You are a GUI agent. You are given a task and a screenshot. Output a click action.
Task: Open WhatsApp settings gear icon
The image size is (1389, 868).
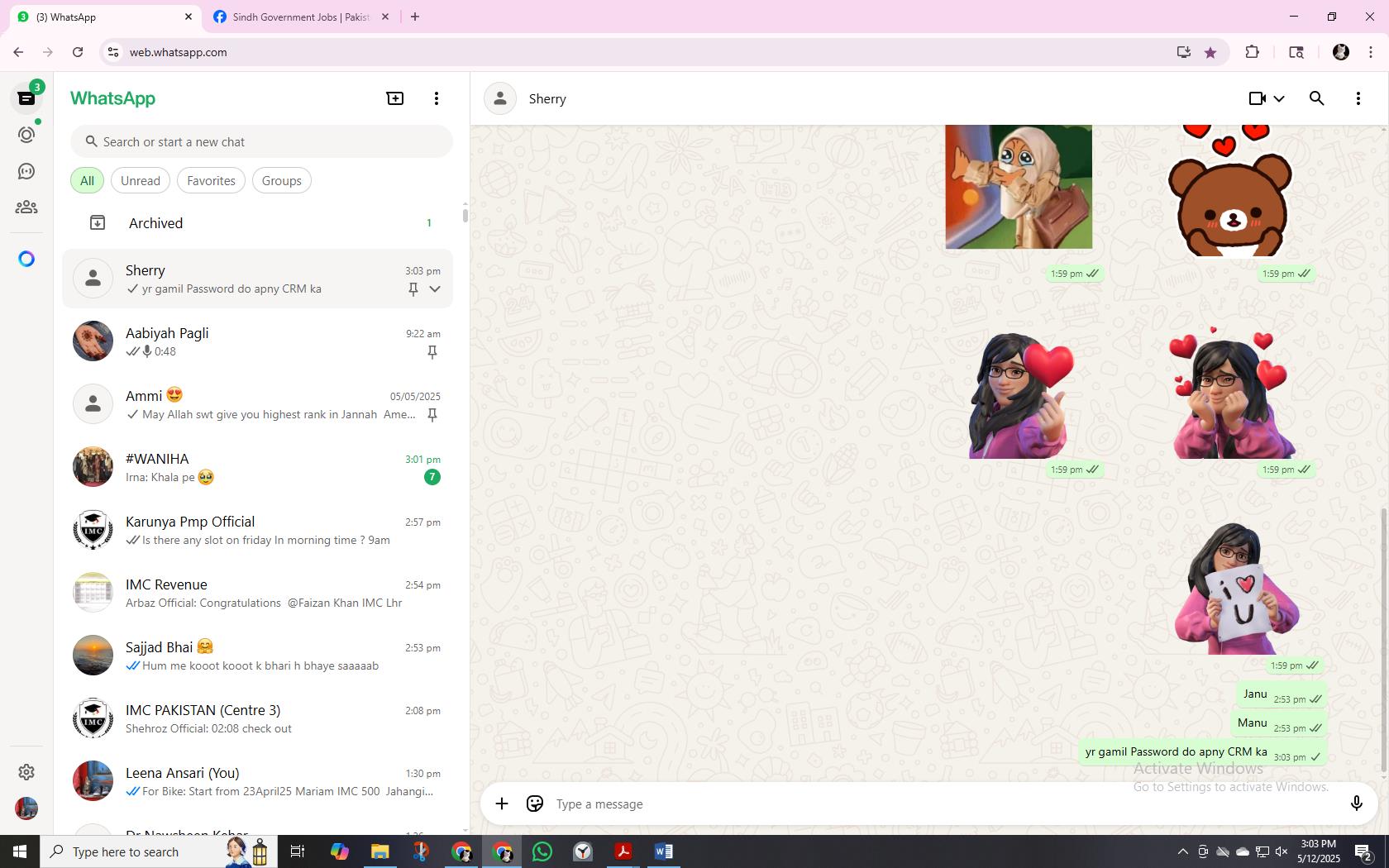click(x=26, y=771)
